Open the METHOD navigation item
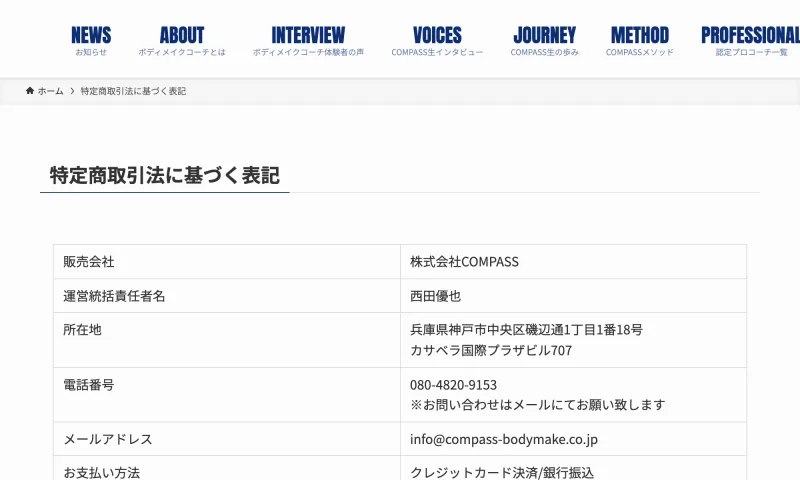The width and height of the screenshot is (800, 480). (640, 41)
